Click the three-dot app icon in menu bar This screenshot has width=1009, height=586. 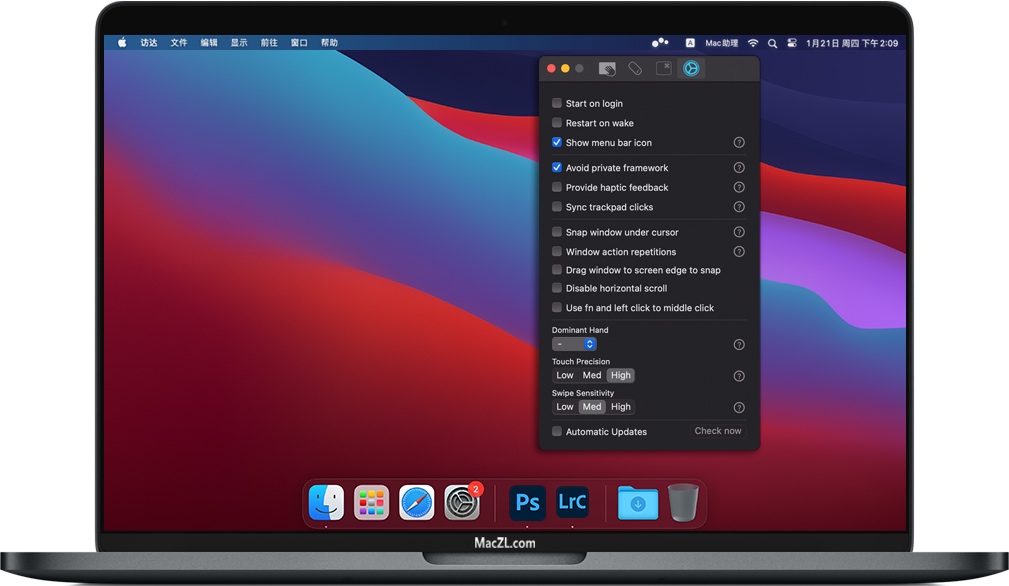tap(660, 43)
